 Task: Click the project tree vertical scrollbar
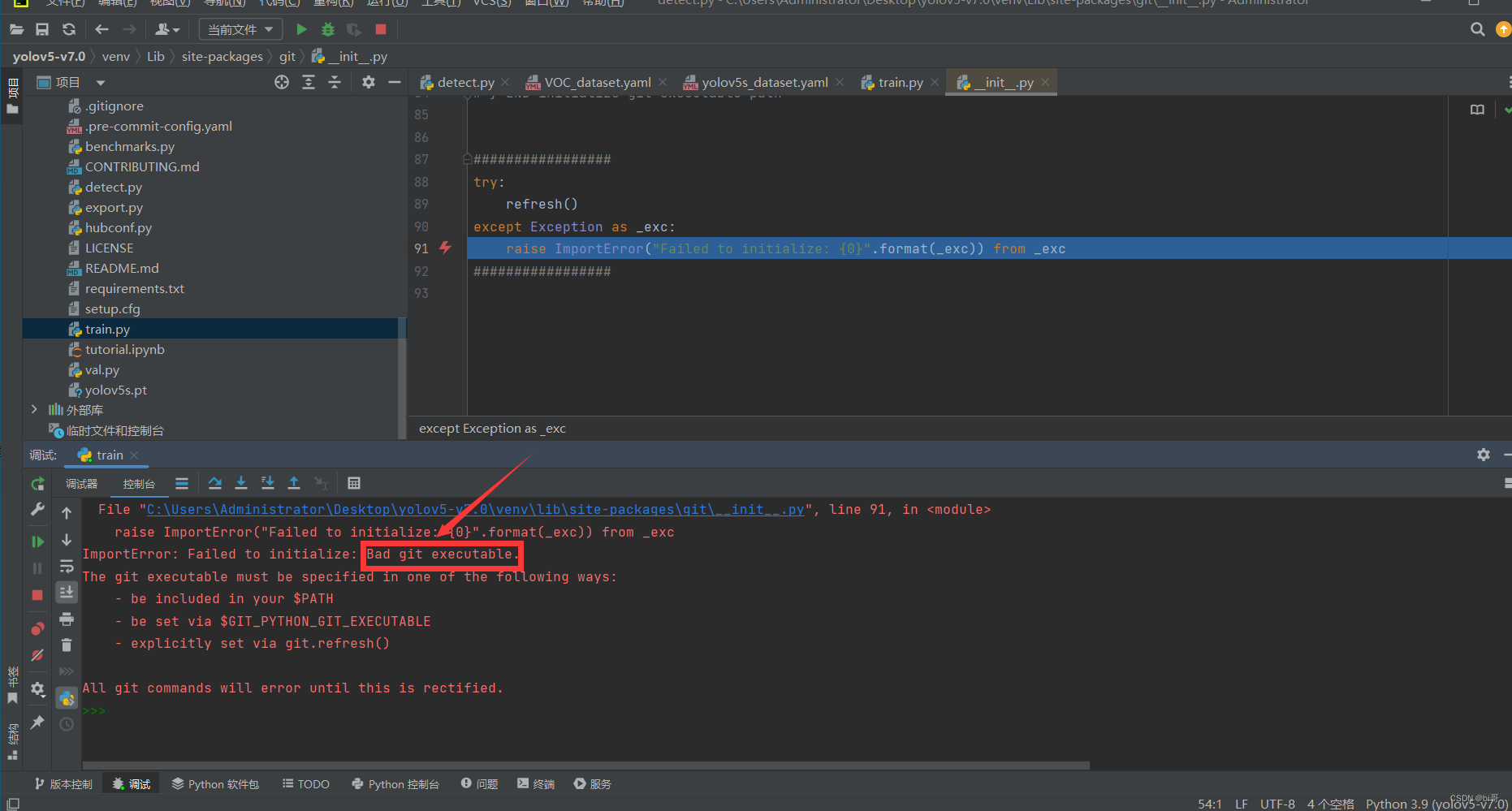pyautogui.click(x=401, y=377)
